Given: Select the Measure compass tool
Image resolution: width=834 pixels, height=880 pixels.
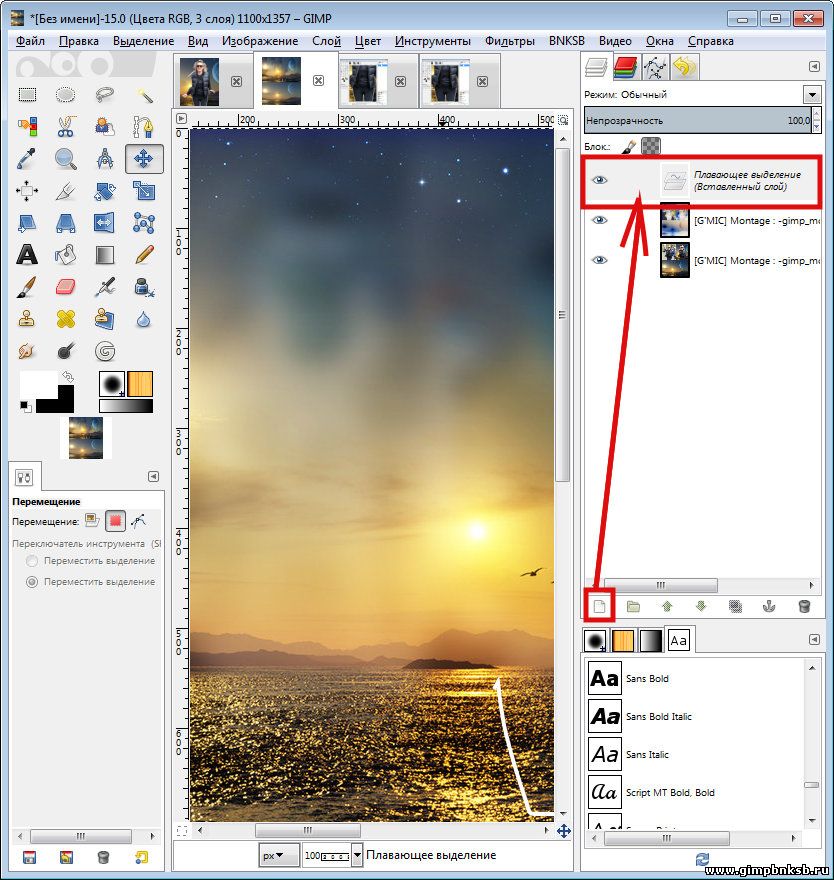Looking at the screenshot, I should [105, 159].
